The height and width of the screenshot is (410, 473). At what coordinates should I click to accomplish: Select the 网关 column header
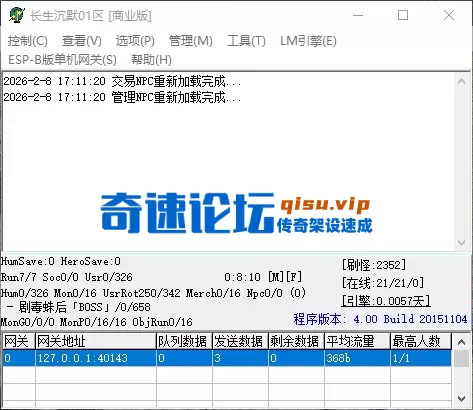pyautogui.click(x=18, y=341)
